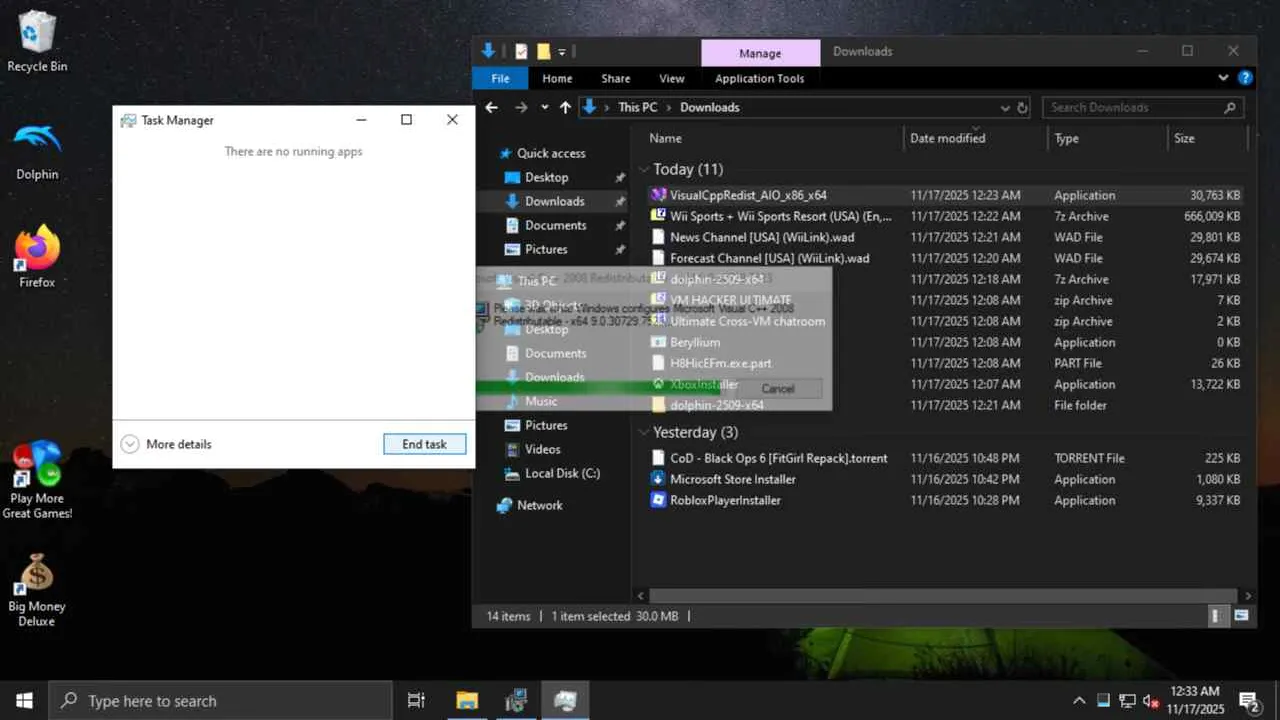Image resolution: width=1280 pixels, height=720 pixels.
Task: Click the VisualCppRedist_AIO_x86_x64 file icon
Action: (658, 195)
